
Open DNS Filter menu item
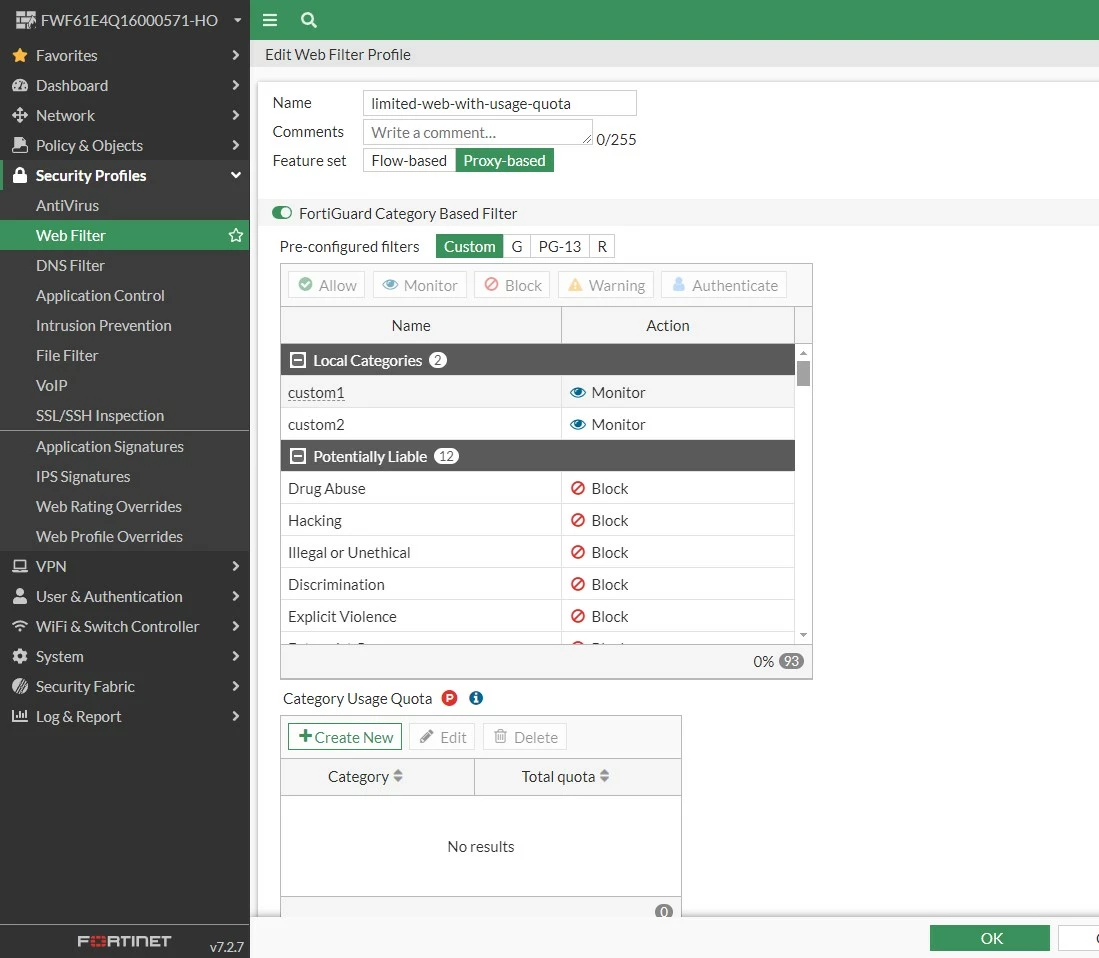[x=70, y=266]
